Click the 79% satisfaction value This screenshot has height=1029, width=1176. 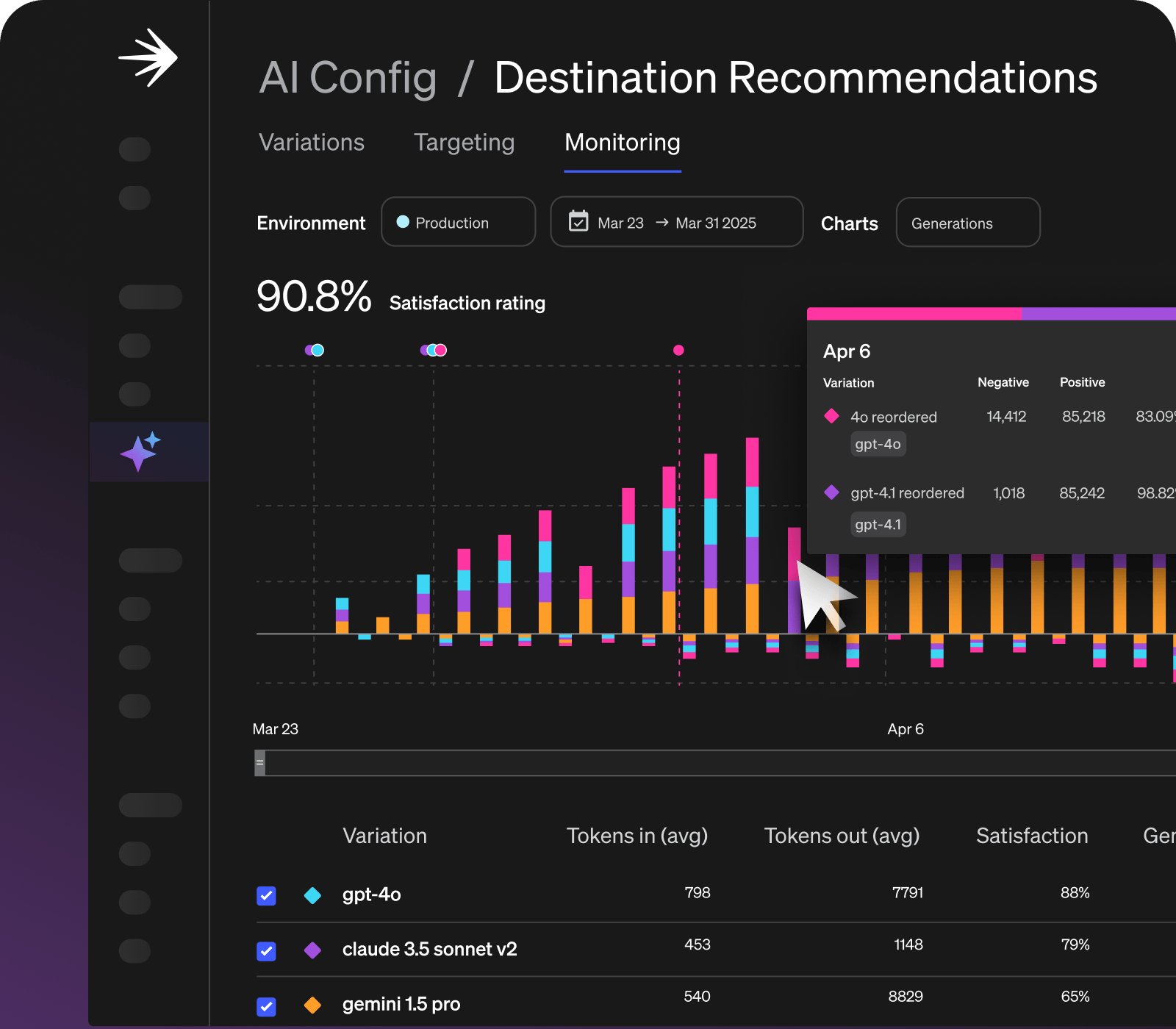pos(1075,944)
